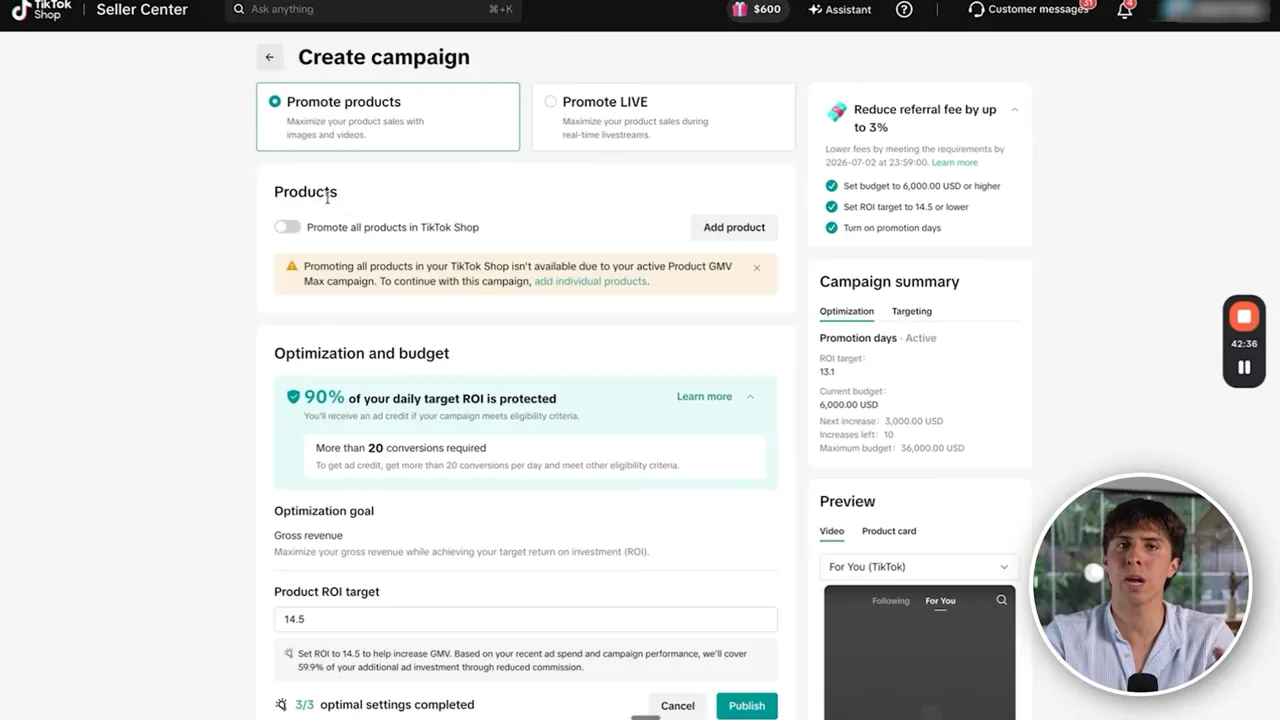Collapse the ROI protection section chevron
This screenshot has width=1280, height=720.
point(750,397)
